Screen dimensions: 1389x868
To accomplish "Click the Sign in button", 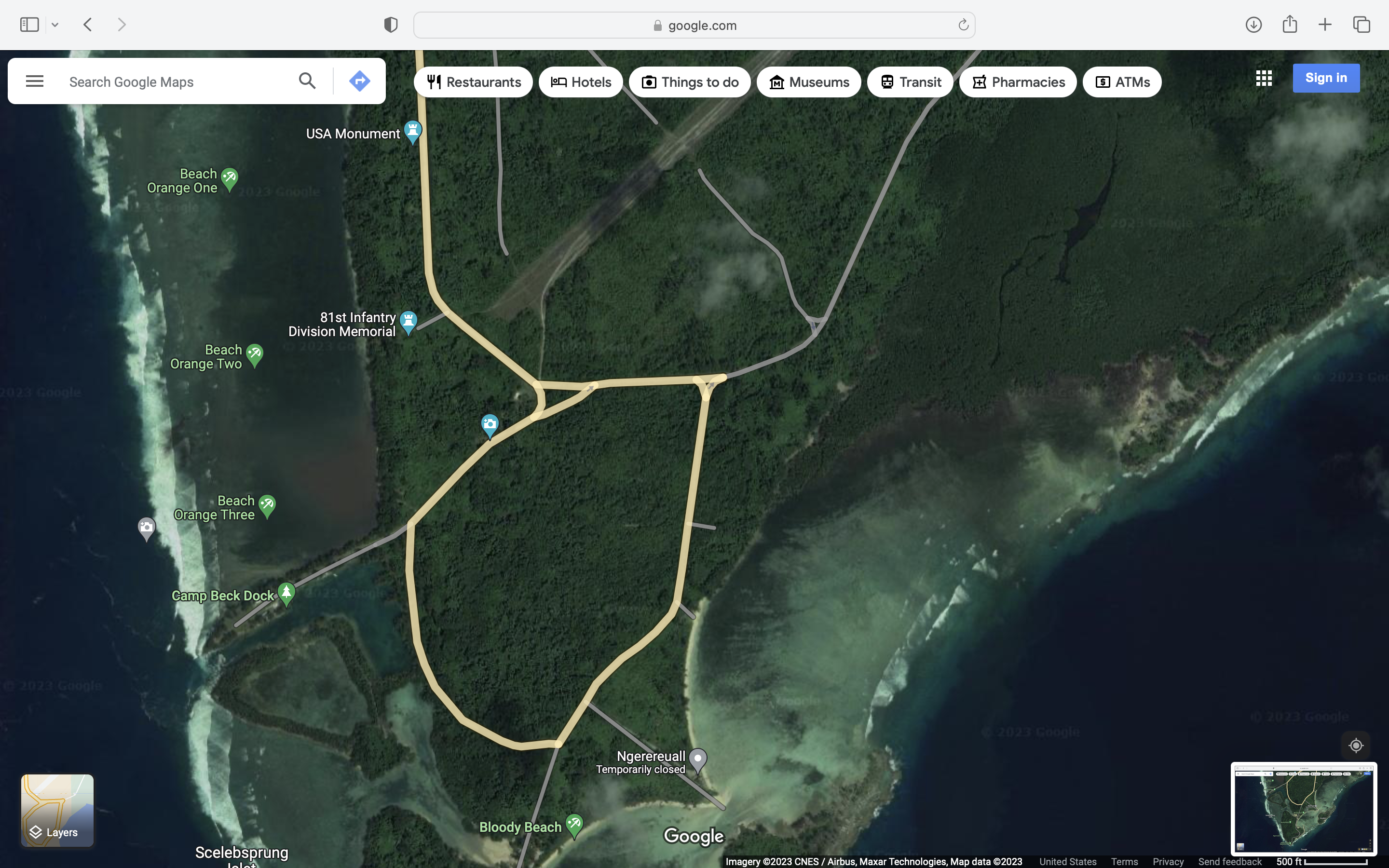I will coord(1325,78).
